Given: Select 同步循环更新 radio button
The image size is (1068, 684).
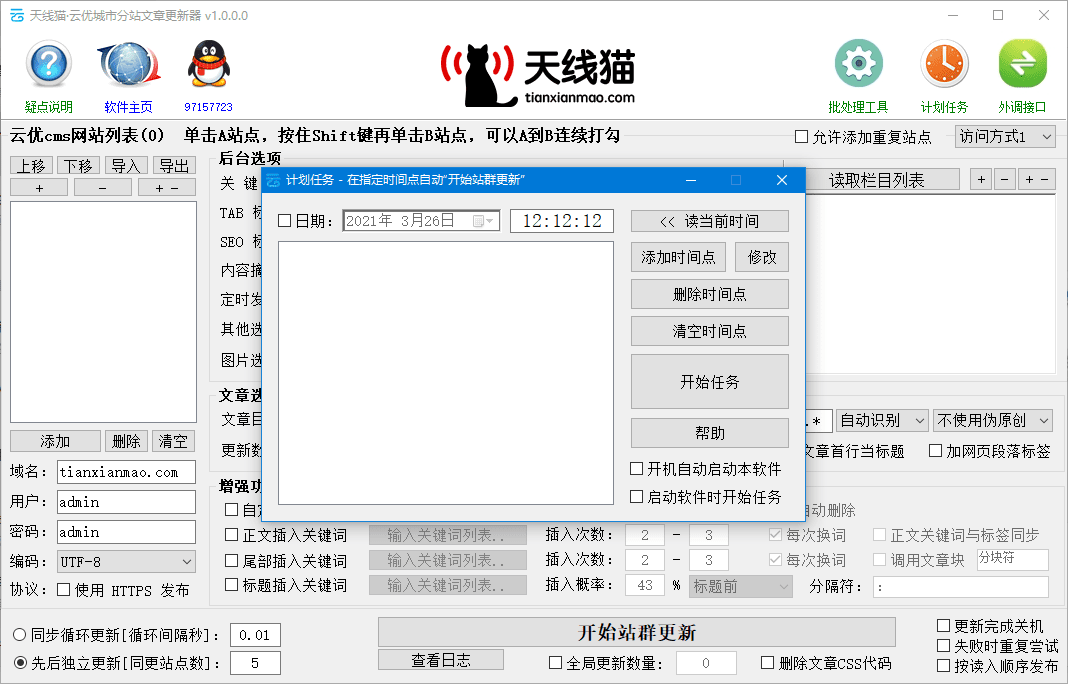Looking at the screenshot, I should coord(20,635).
